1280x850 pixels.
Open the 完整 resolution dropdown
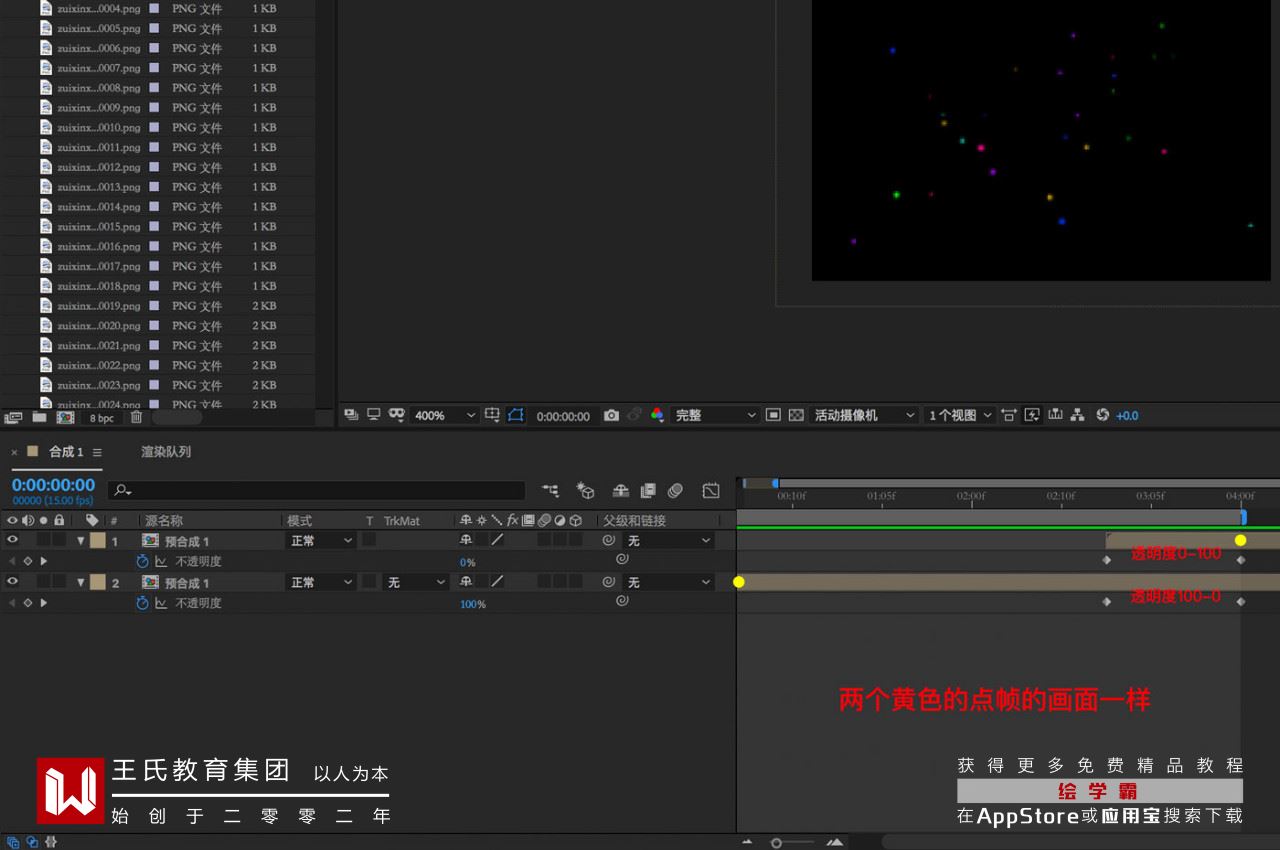point(715,415)
